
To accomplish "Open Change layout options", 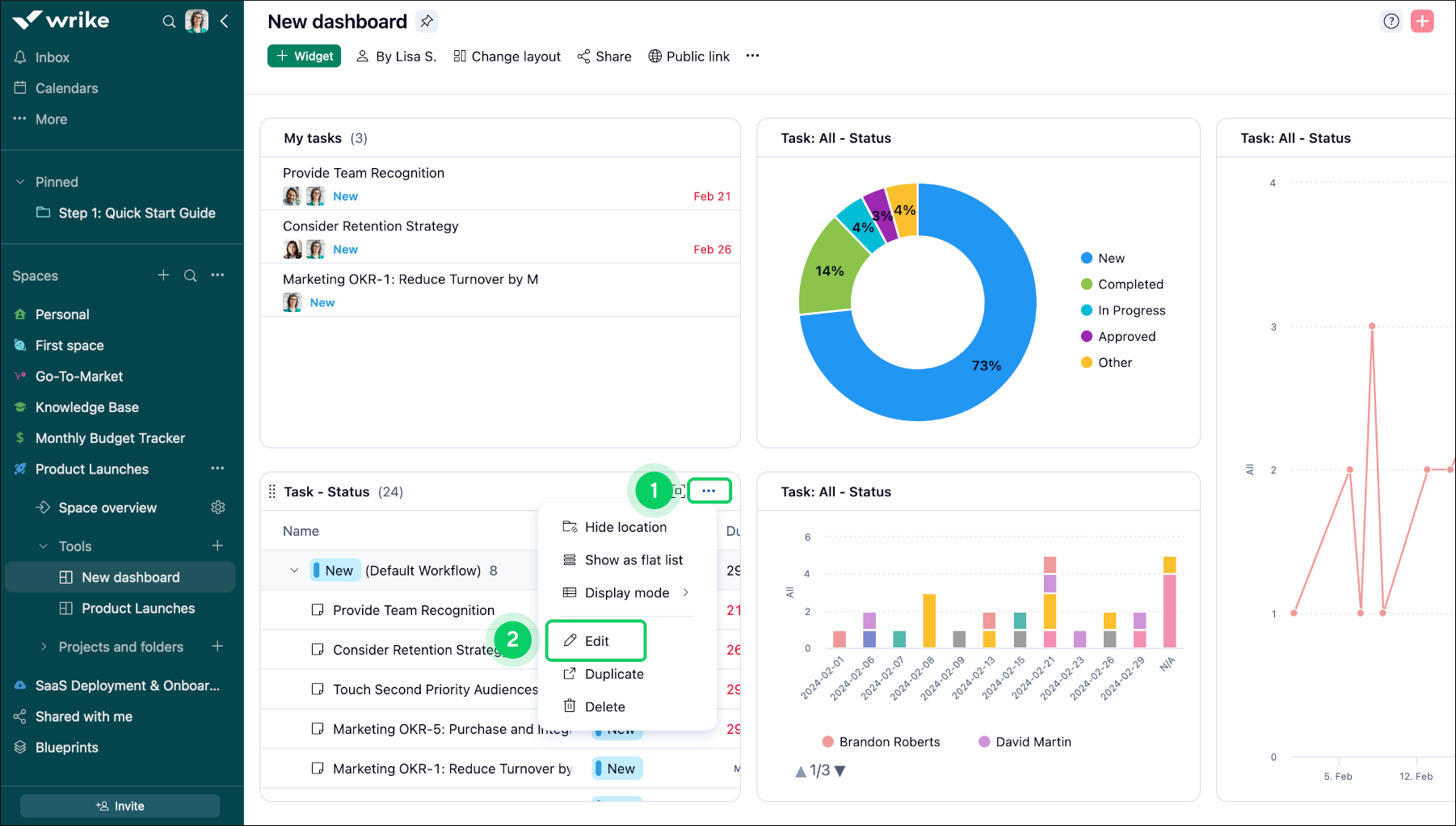I will pos(507,56).
